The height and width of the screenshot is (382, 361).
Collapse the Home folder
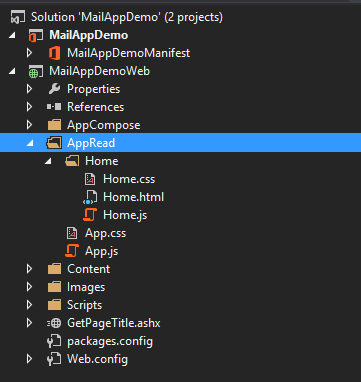coord(48,161)
